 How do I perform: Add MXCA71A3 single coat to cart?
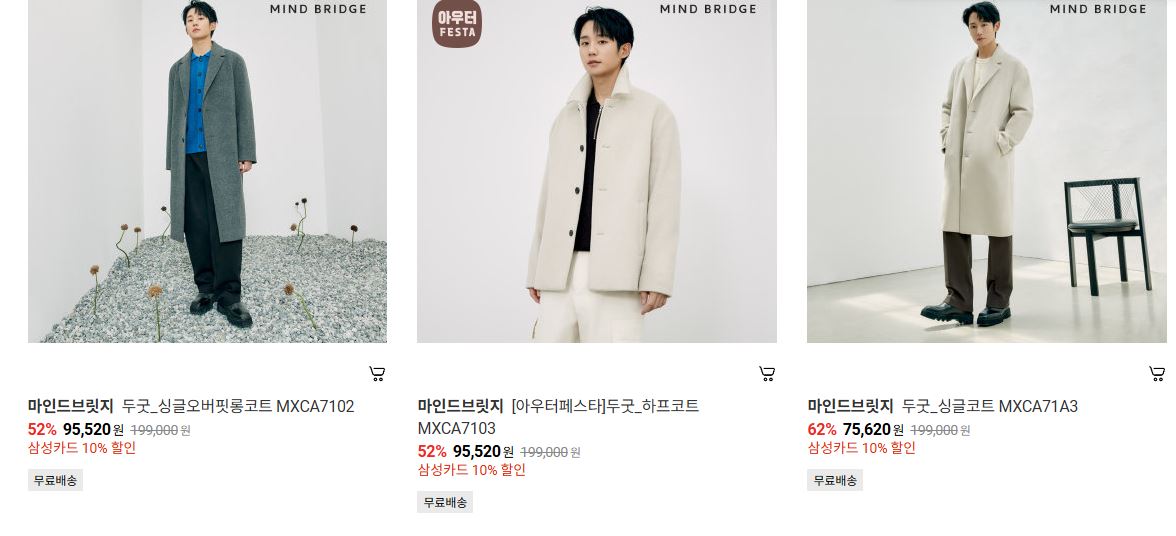coord(1157,373)
